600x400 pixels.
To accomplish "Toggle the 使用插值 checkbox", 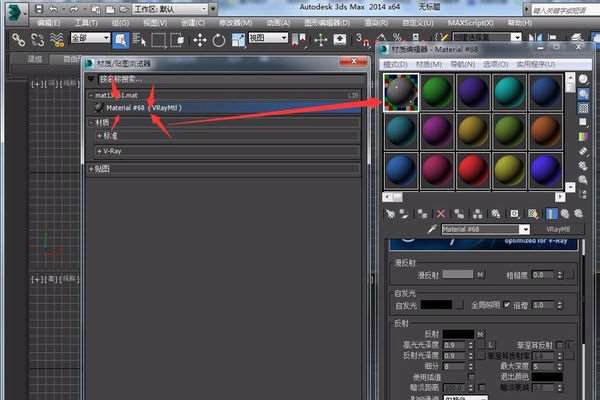I will (x=471, y=377).
